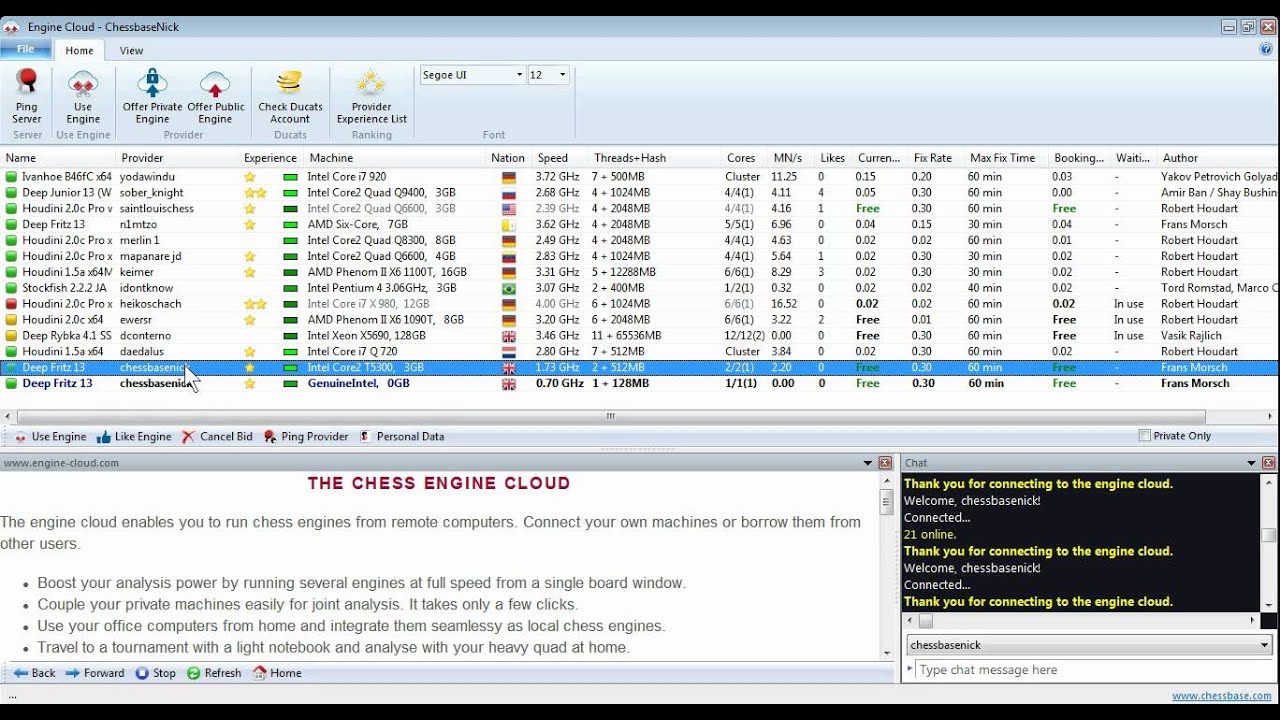
Task: Select Offer Public Engine icon
Action: [x=215, y=96]
